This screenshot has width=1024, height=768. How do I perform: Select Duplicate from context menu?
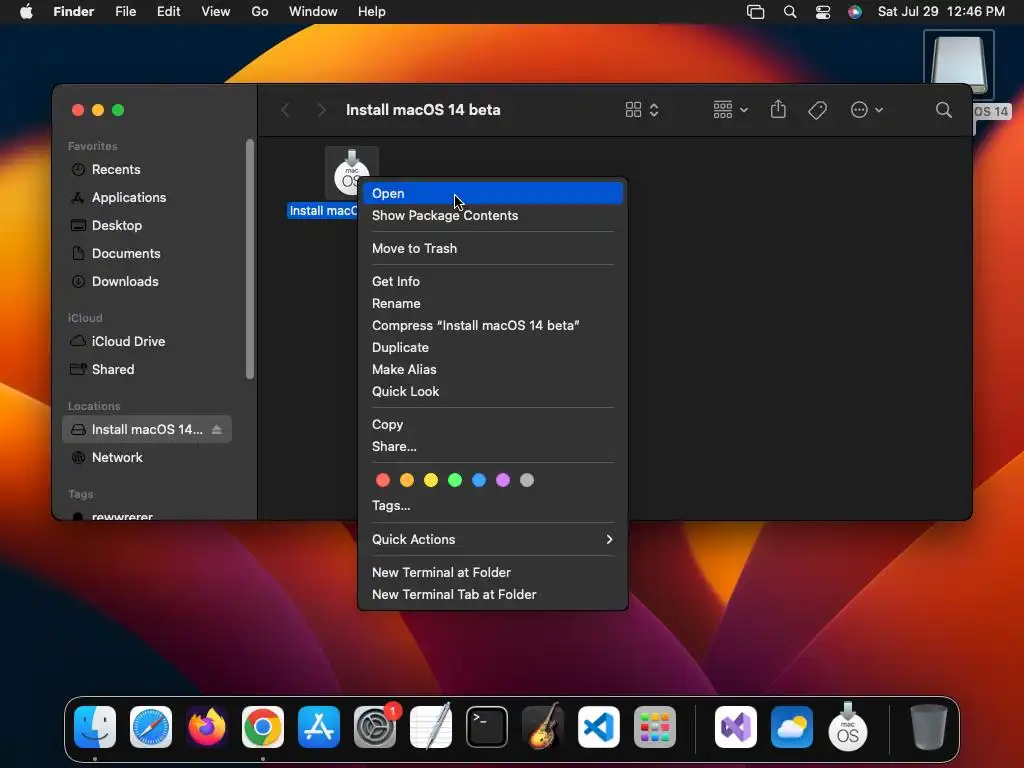pos(493,347)
